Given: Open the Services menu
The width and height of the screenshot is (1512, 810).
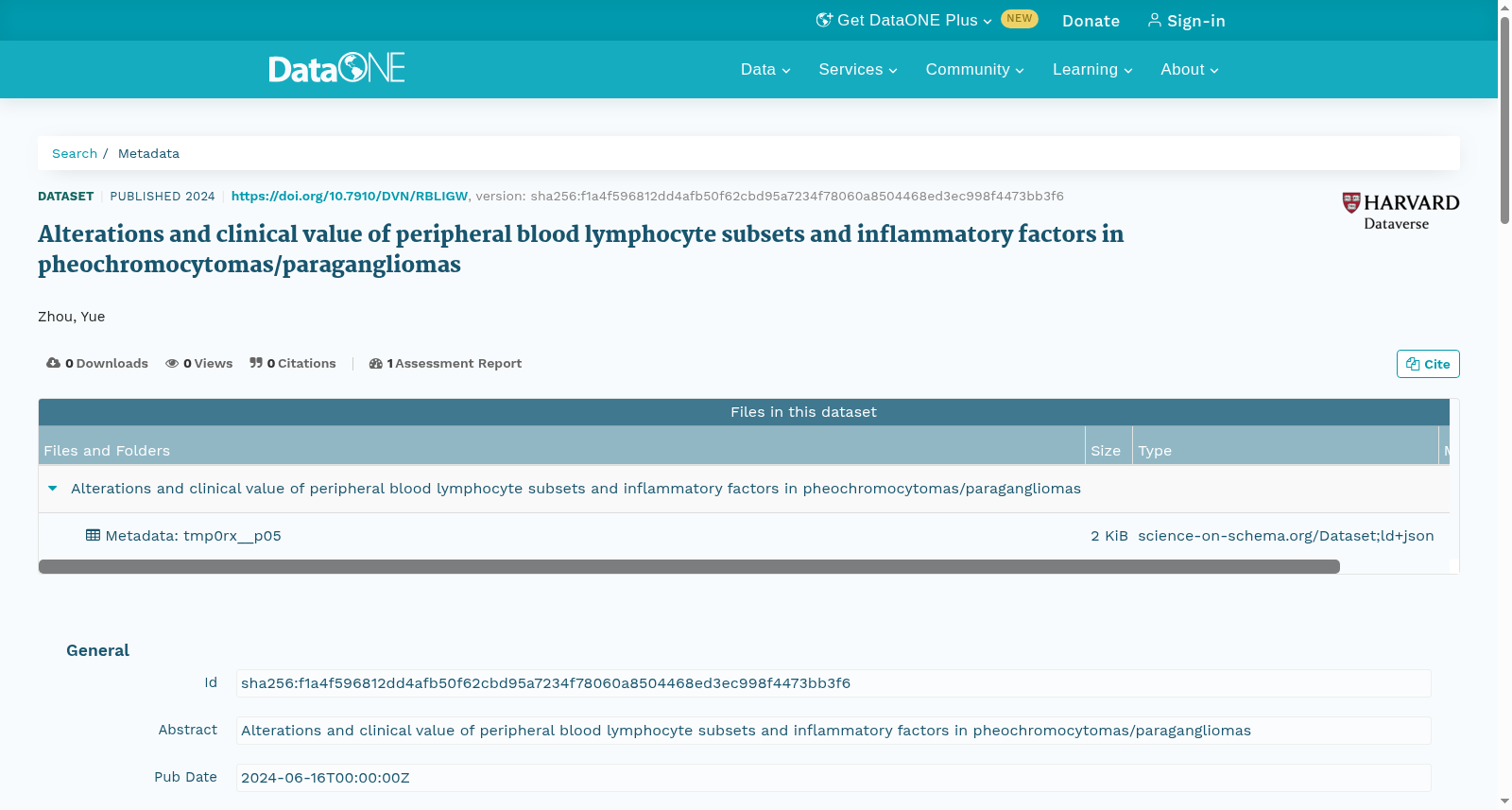Looking at the screenshot, I should pos(858,69).
